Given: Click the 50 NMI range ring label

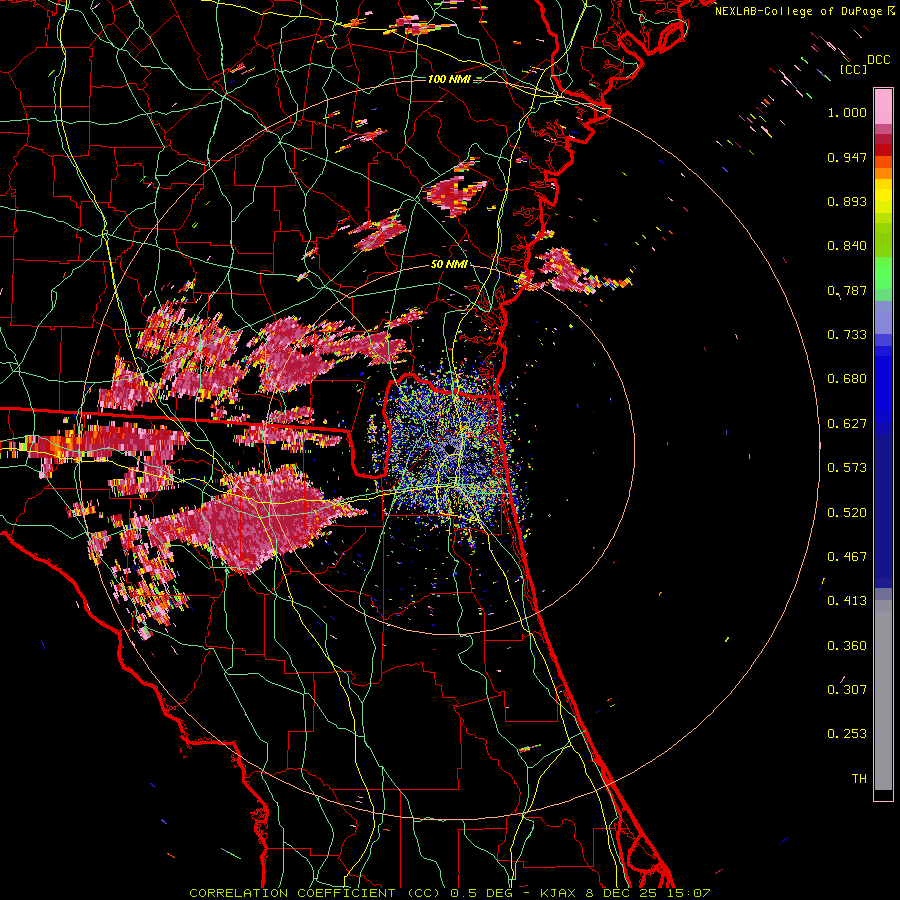Looking at the screenshot, I should pos(449,264).
